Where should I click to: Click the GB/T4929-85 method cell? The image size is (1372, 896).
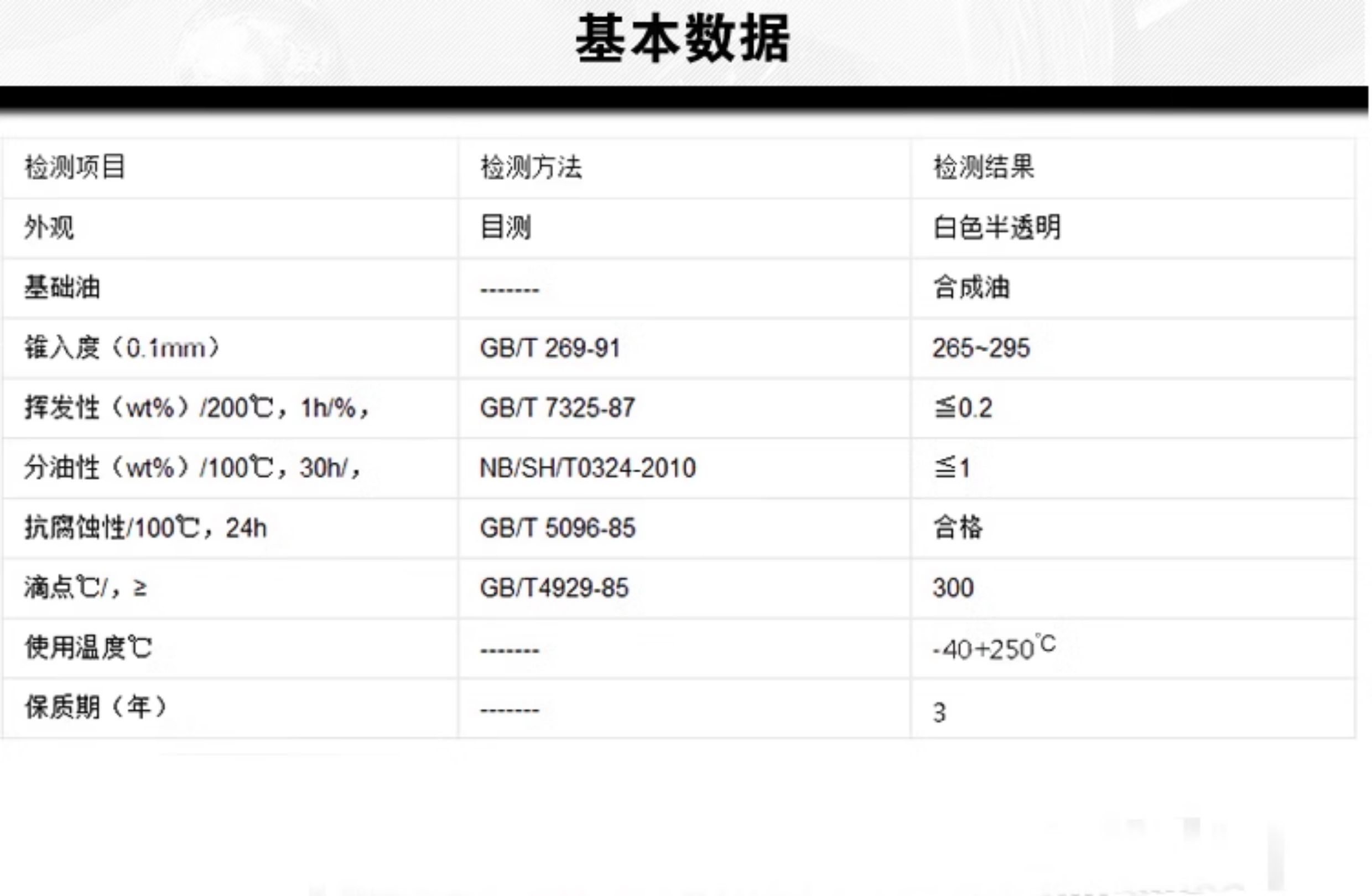(x=554, y=588)
